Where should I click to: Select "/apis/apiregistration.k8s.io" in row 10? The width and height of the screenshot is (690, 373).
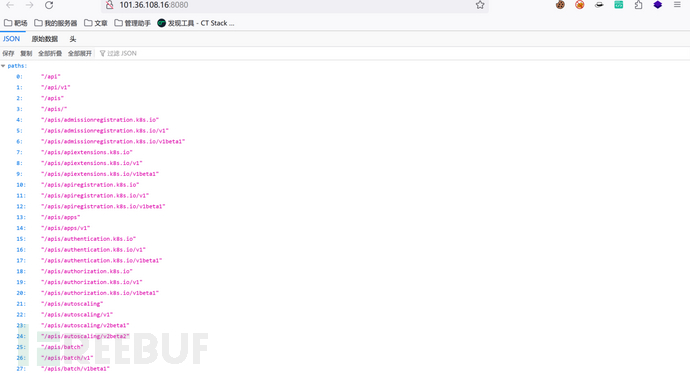90,185
